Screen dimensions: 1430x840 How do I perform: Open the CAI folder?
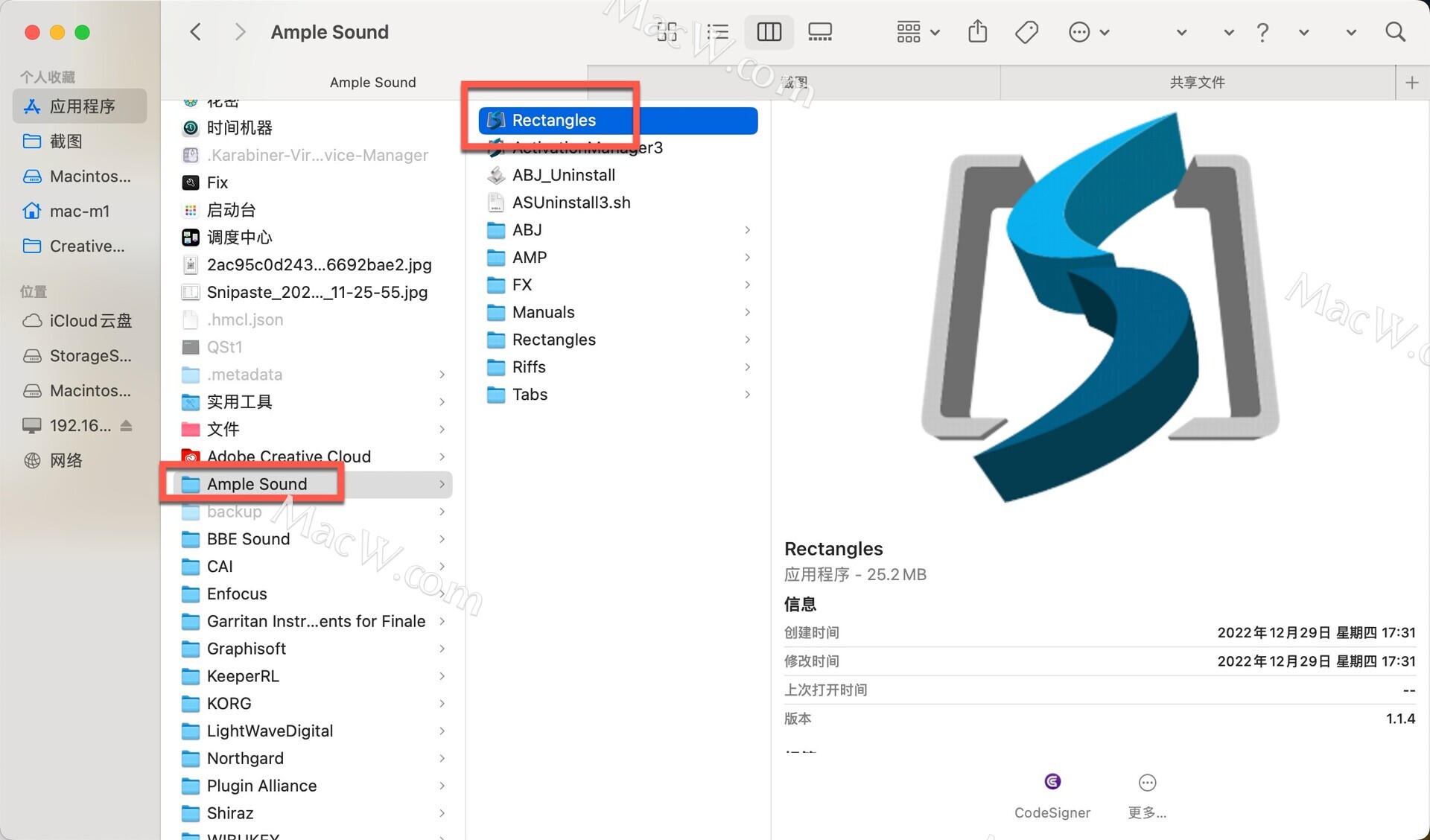click(314, 567)
